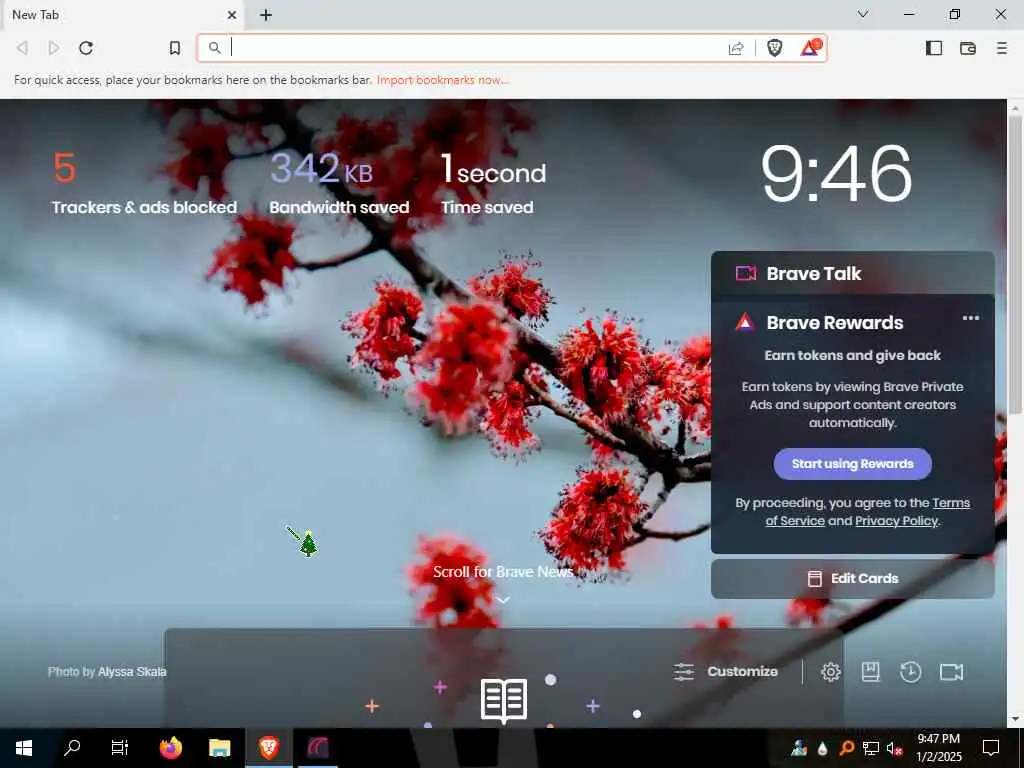Open a new tab with plus button
Image resolution: width=1024 pixels, height=768 pixels.
coord(266,15)
